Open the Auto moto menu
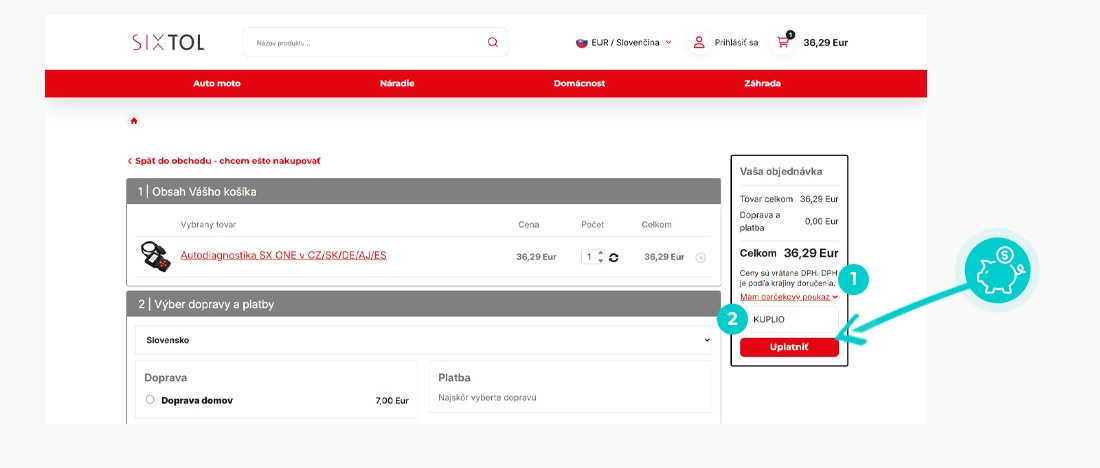The image size is (1100, 468). click(217, 83)
